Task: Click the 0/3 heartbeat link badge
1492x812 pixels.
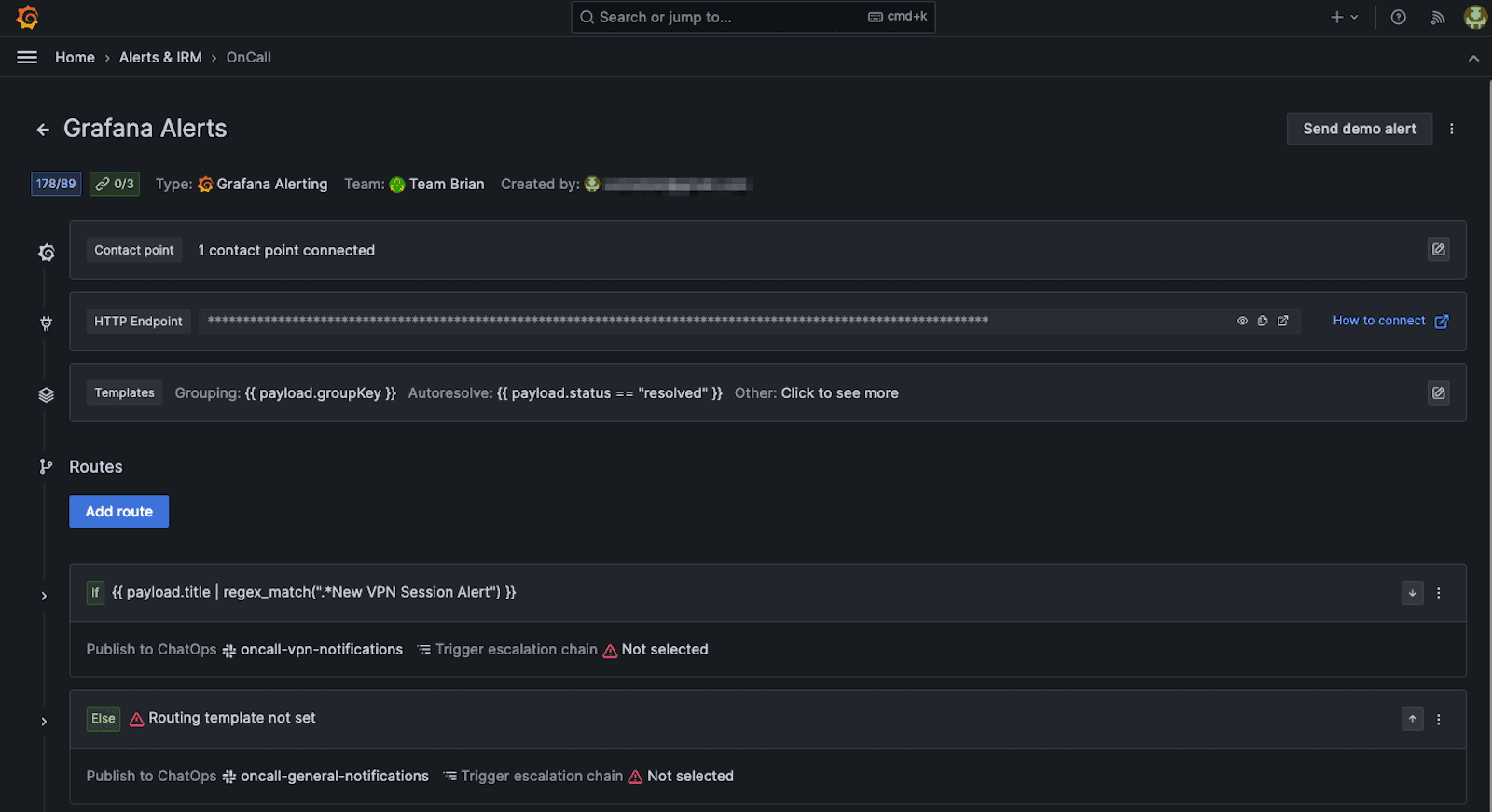Action: [115, 184]
